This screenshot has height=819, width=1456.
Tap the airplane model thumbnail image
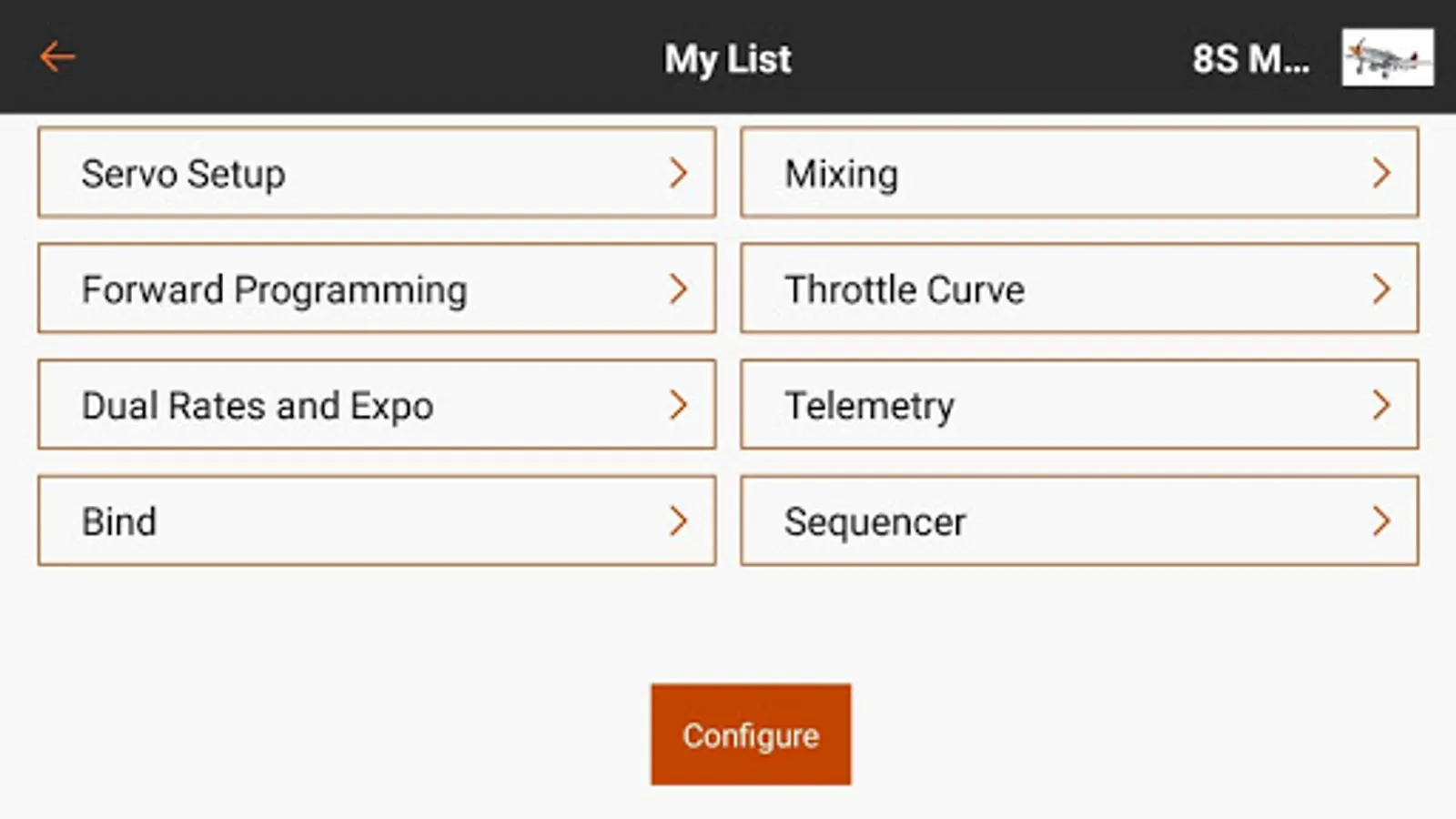pos(1387,57)
